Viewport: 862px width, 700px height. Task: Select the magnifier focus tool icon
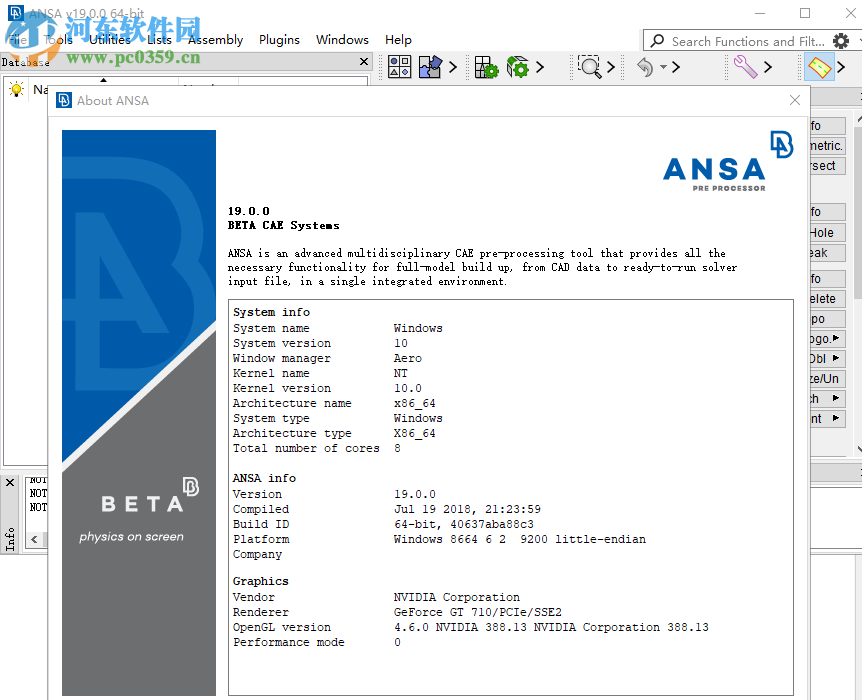click(x=590, y=66)
